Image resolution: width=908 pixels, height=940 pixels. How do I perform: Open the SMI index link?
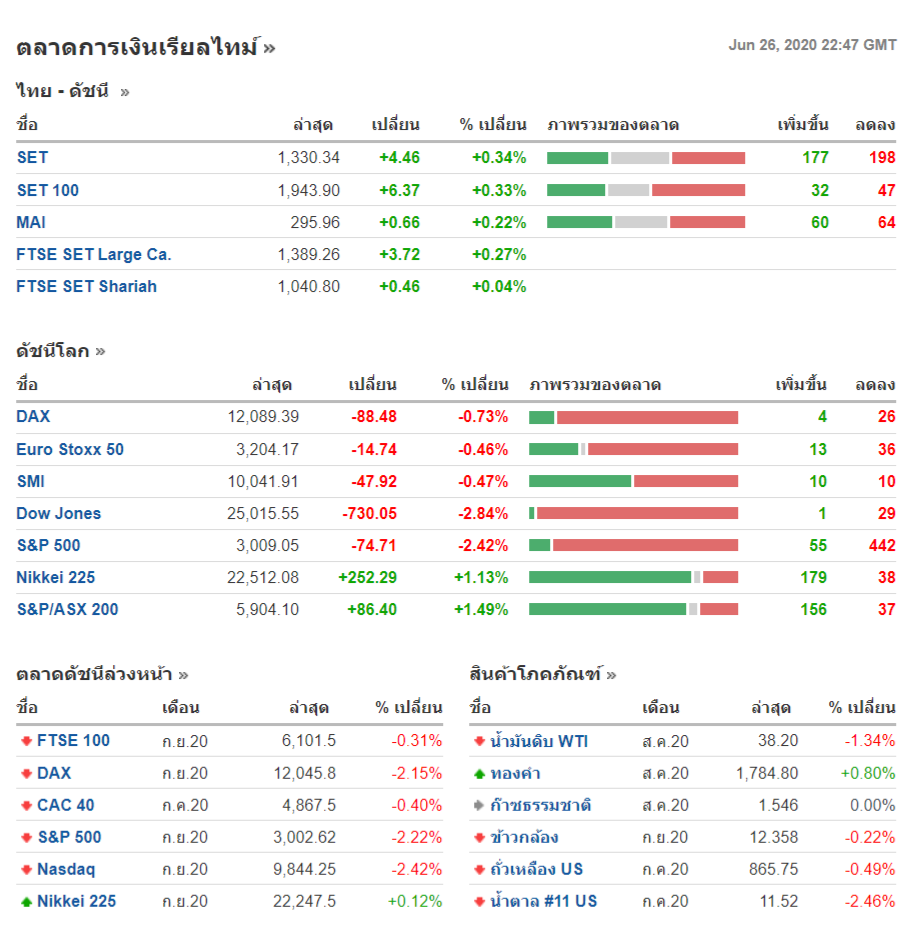pyautogui.click(x=31, y=481)
